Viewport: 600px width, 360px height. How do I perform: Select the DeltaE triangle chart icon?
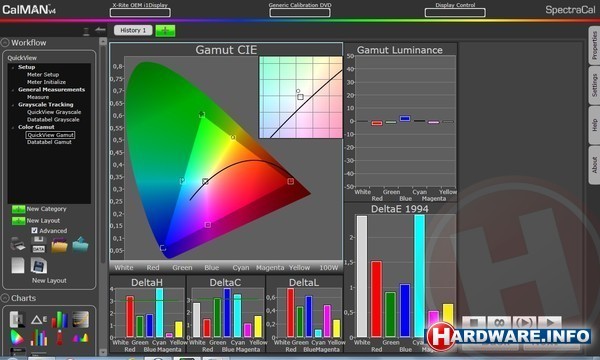39,320
